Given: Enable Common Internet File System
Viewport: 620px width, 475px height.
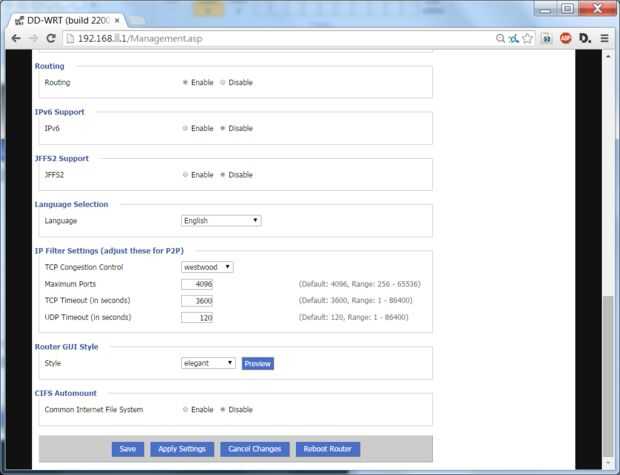Looking at the screenshot, I should [x=185, y=410].
